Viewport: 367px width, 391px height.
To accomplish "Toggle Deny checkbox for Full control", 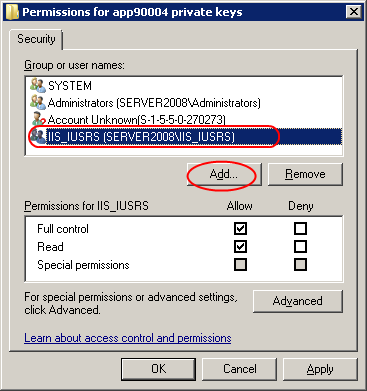I will coord(300,229).
